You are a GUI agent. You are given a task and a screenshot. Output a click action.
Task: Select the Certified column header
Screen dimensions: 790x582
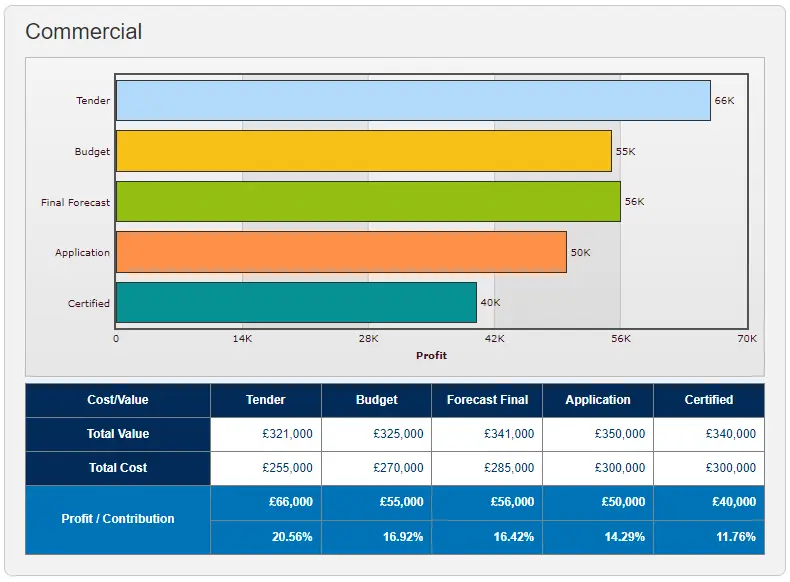pyautogui.click(x=709, y=400)
